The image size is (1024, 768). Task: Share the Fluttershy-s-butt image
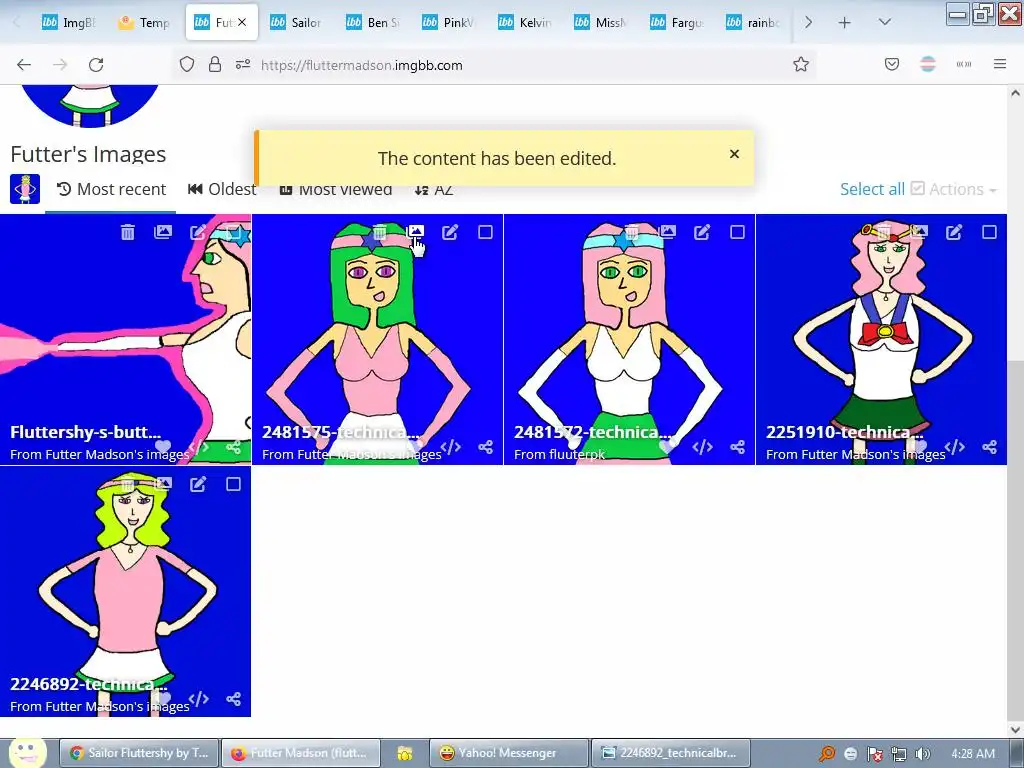pos(233,447)
